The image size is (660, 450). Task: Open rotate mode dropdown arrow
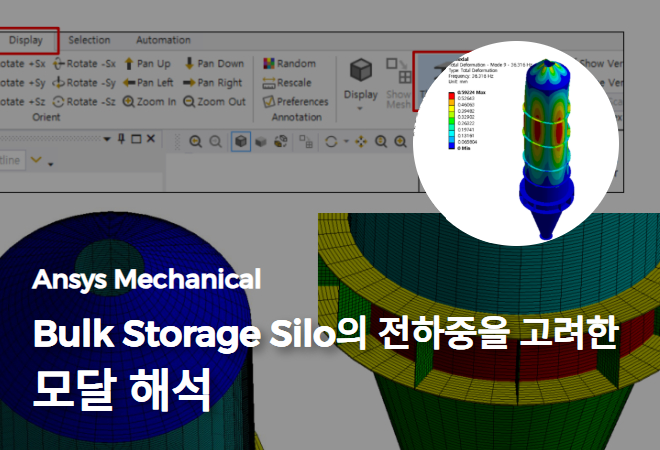(346, 141)
